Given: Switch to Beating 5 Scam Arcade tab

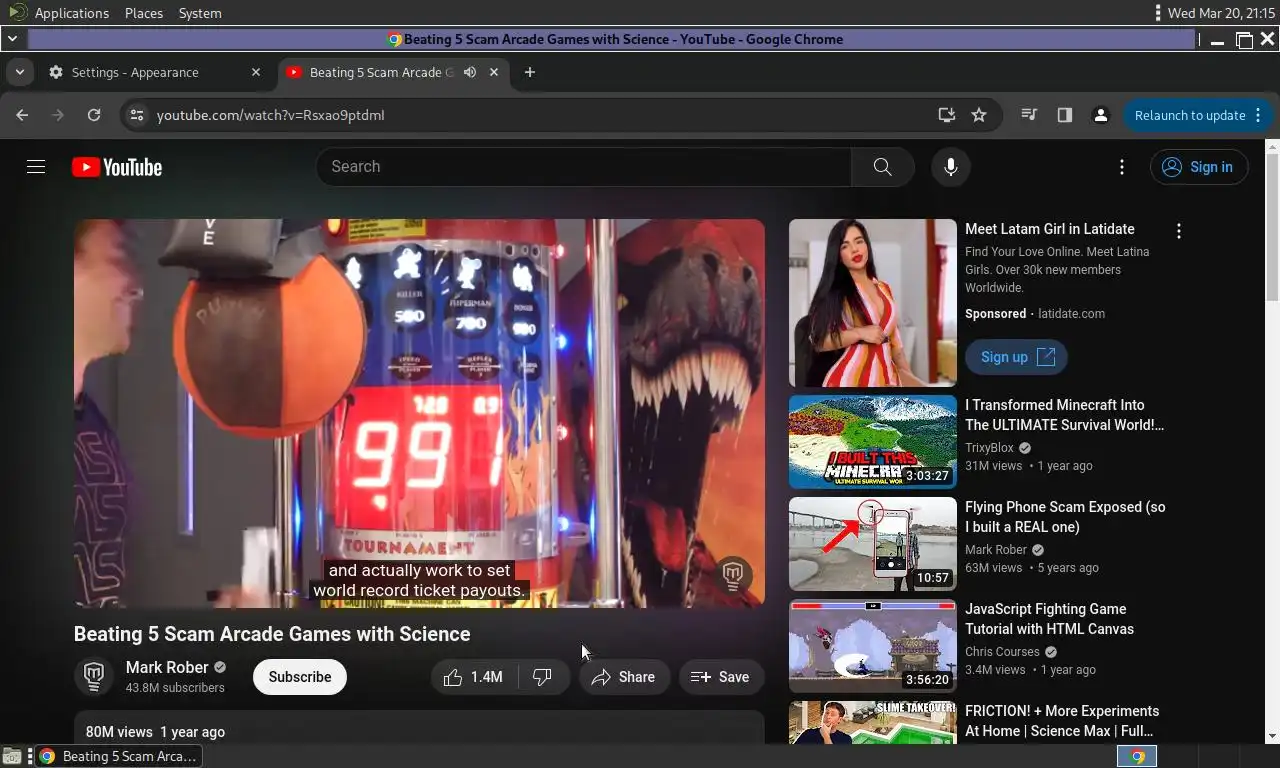Looking at the screenshot, I should tap(380, 72).
